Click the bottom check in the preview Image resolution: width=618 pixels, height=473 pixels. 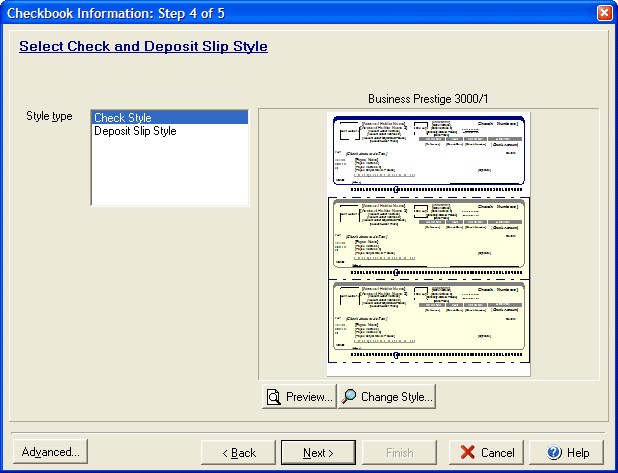(x=428, y=320)
